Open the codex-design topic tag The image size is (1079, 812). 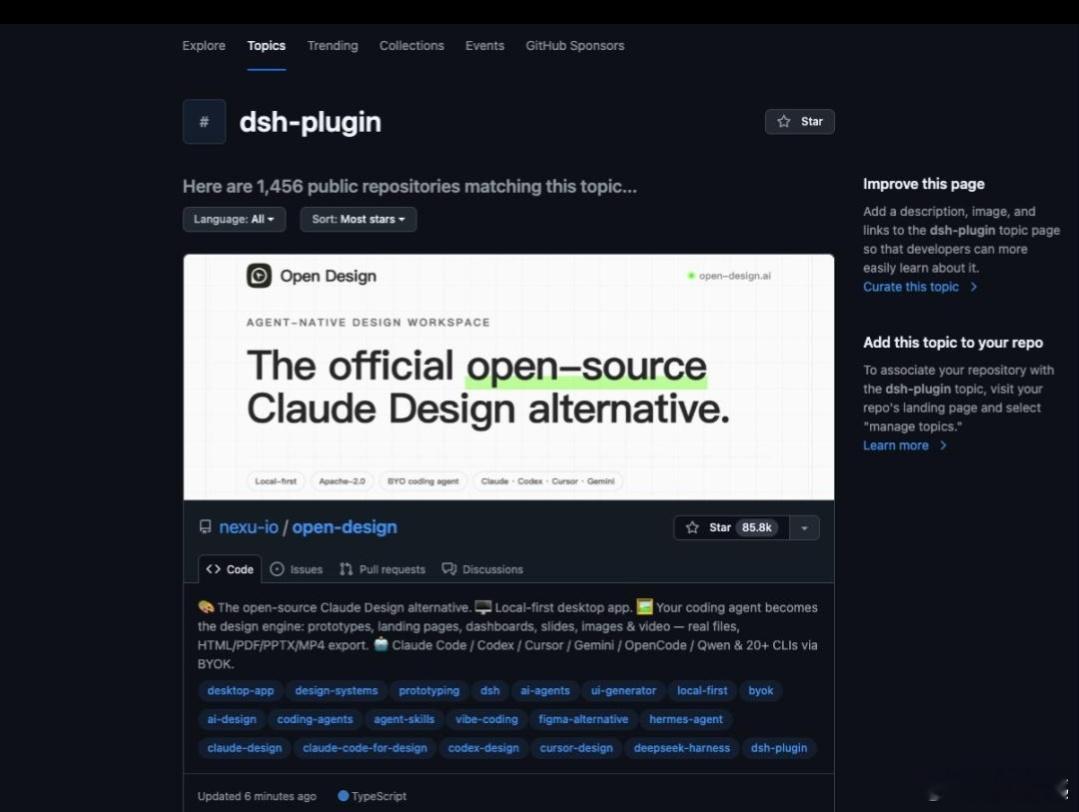pos(483,748)
